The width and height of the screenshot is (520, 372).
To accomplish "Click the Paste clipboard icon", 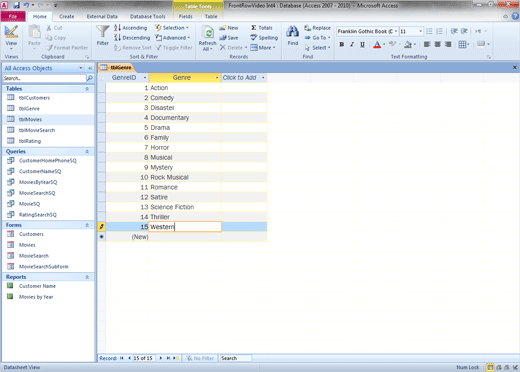I will pos(34,32).
